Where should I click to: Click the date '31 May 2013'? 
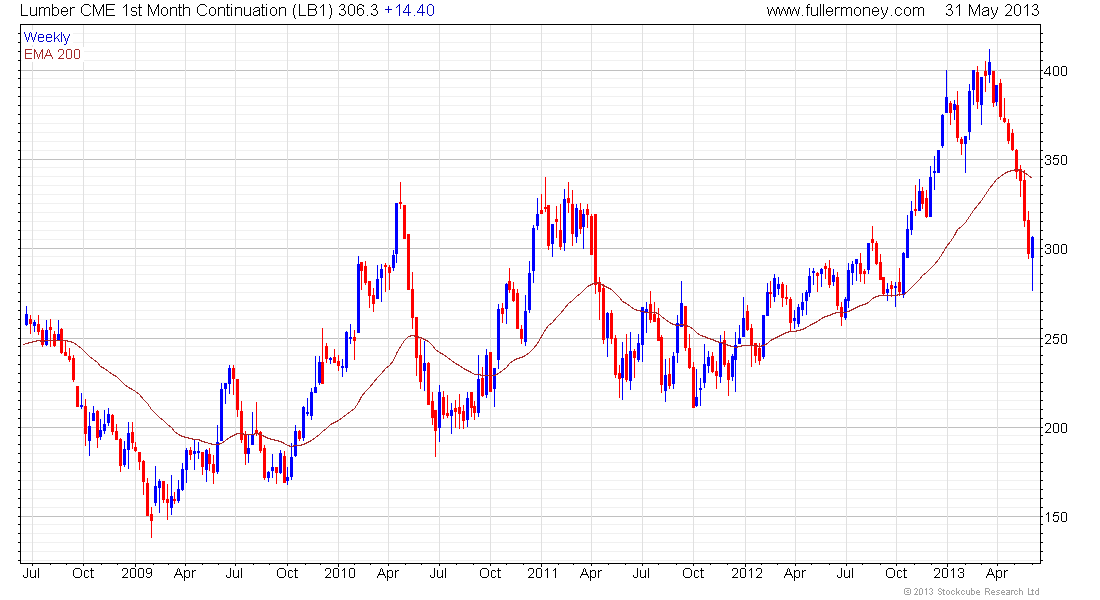[x=992, y=11]
